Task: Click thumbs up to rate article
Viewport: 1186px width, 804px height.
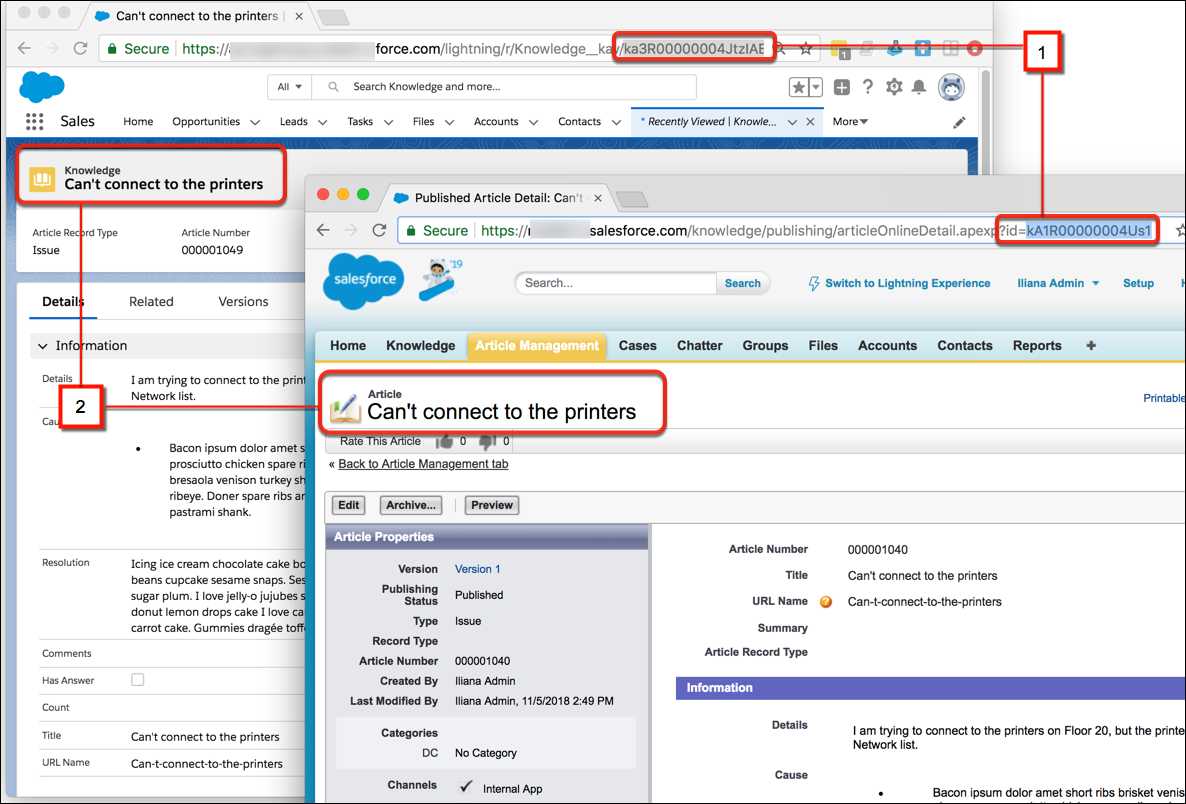Action: (445, 442)
